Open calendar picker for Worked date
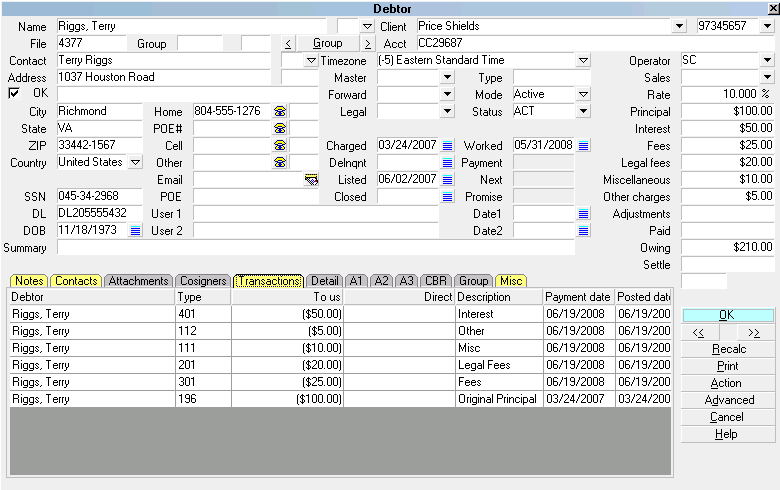The width and height of the screenshot is (780, 490). (584, 146)
